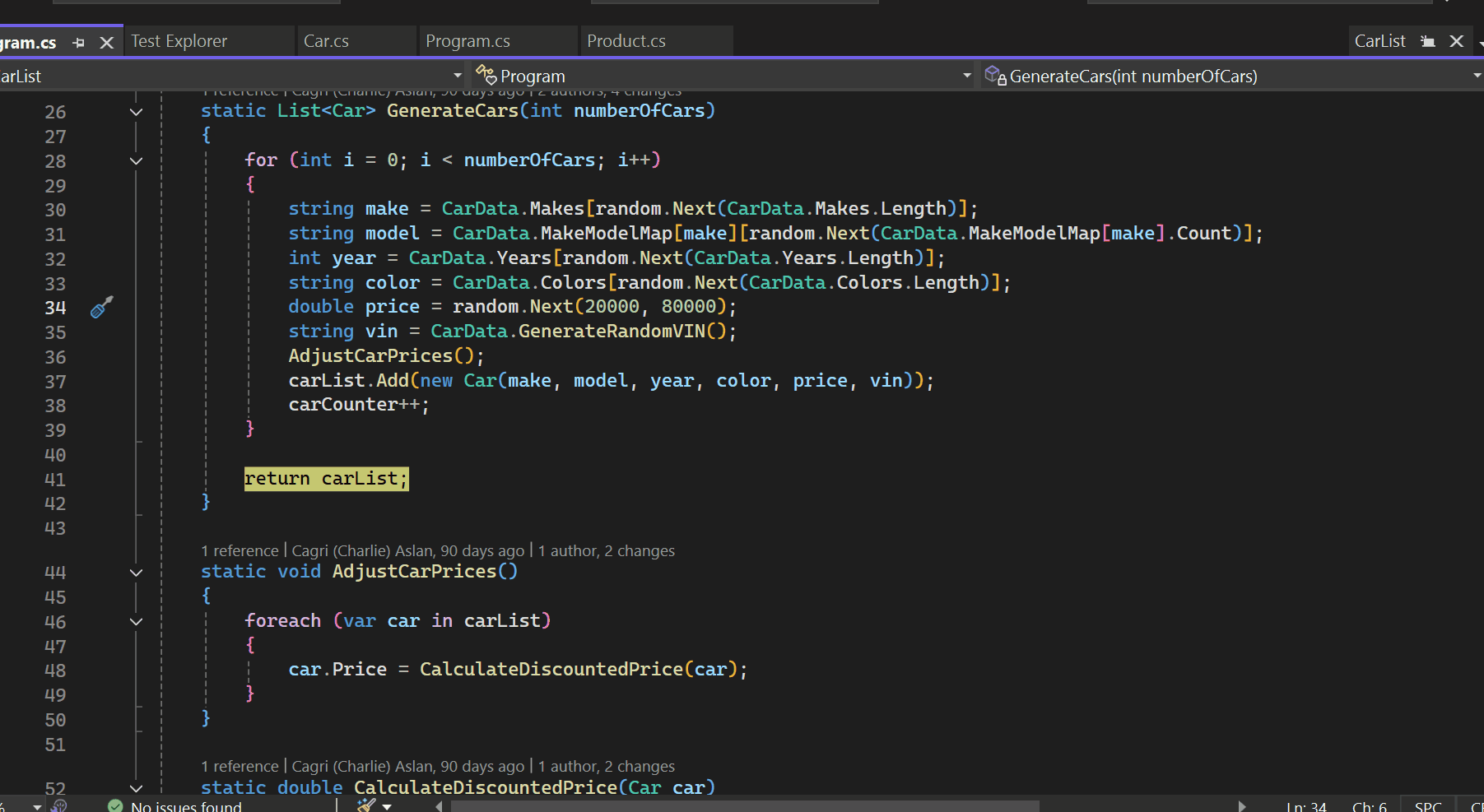Click the Program class icon in navigation bar

tap(486, 76)
